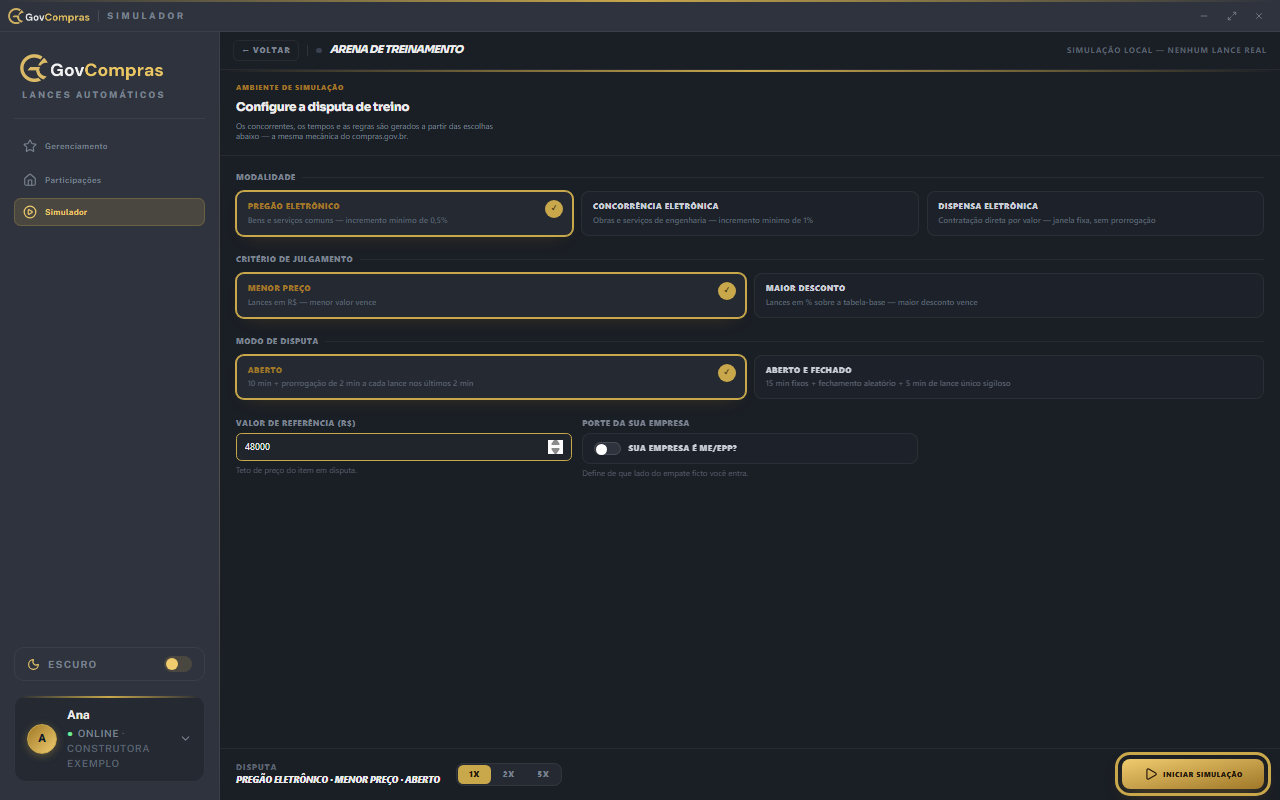Select the Aberto dispute mode

tap(491, 377)
